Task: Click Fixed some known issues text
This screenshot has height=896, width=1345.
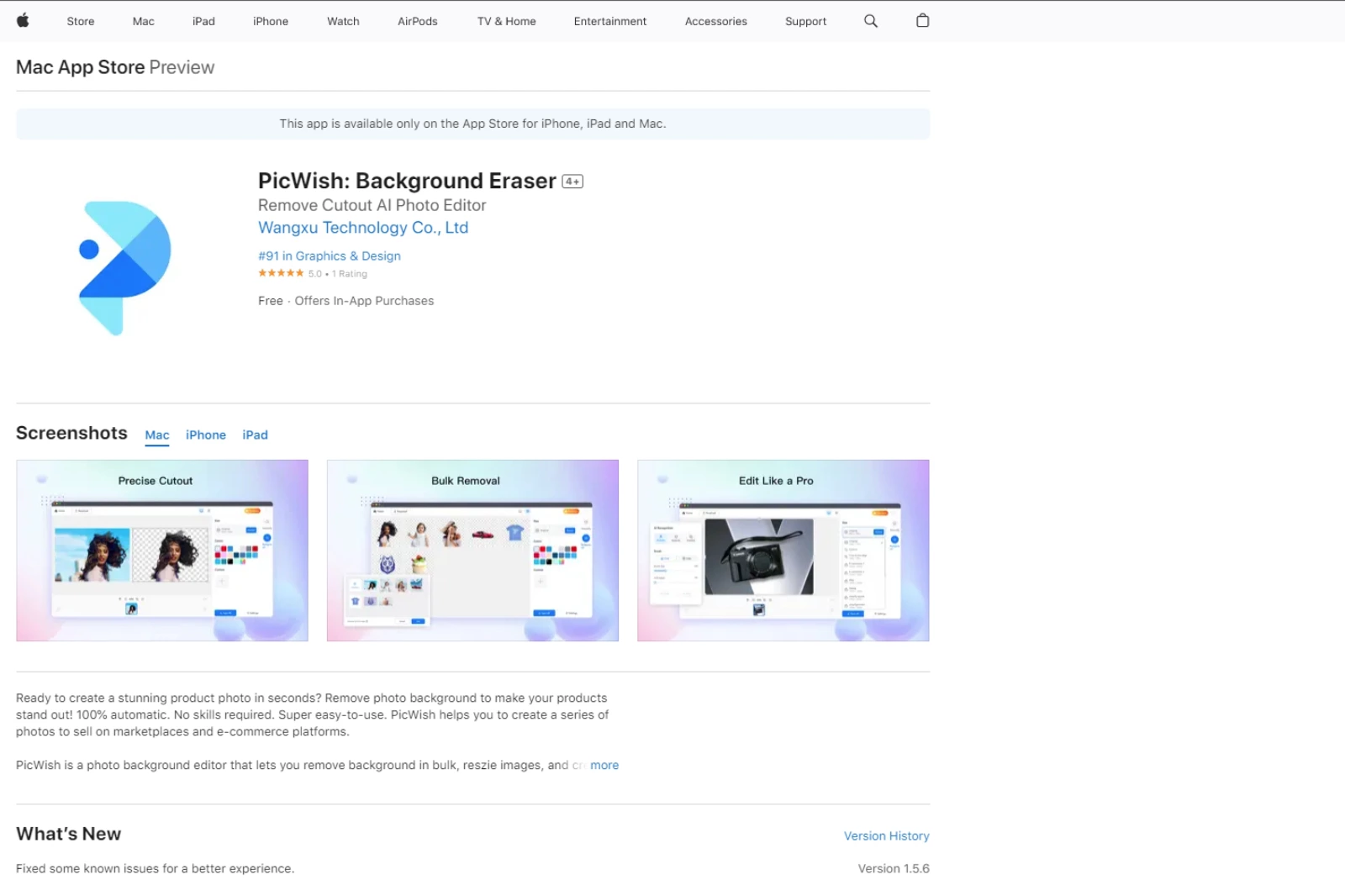Action: click(156, 869)
